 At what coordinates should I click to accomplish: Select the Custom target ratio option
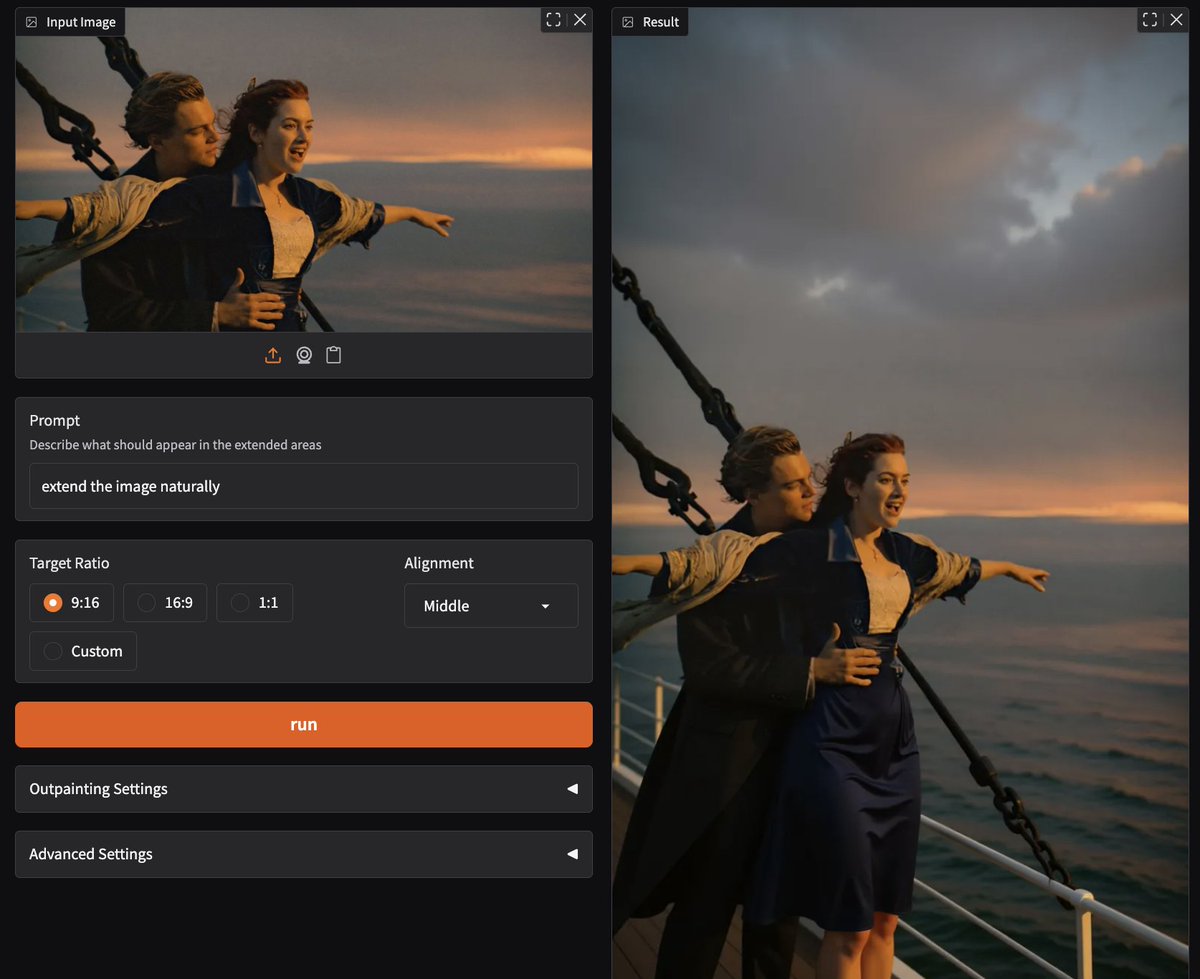coord(83,651)
